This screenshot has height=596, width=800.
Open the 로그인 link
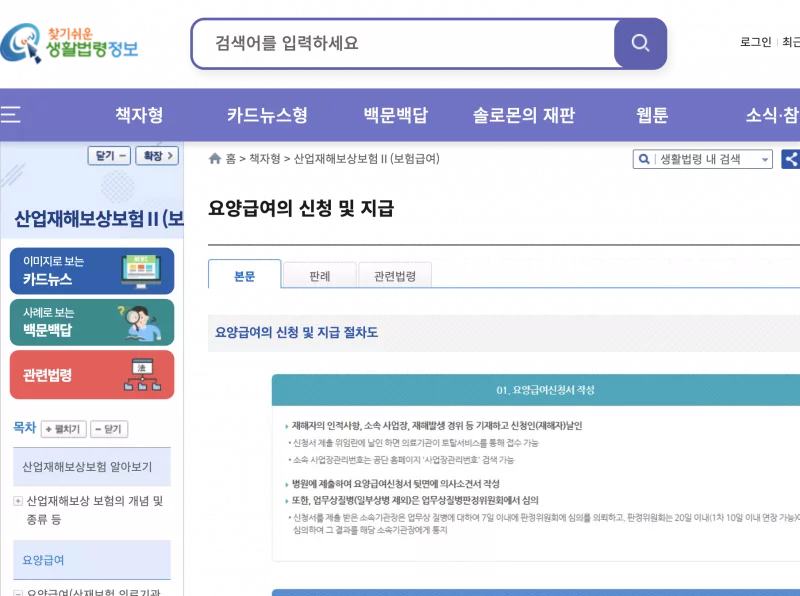(755, 42)
